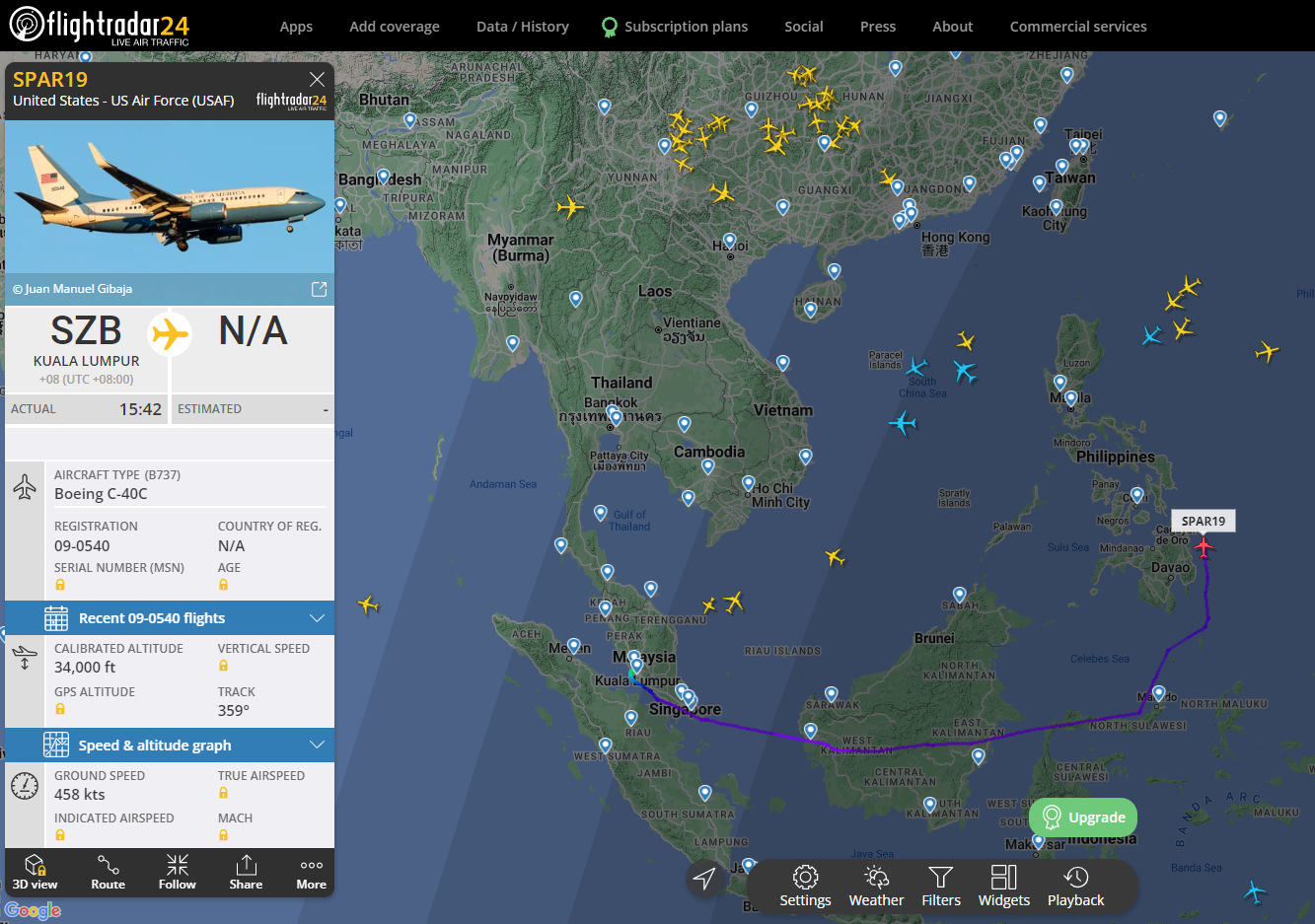Image resolution: width=1315 pixels, height=924 pixels.
Task: Share this flight
Action: (x=246, y=872)
